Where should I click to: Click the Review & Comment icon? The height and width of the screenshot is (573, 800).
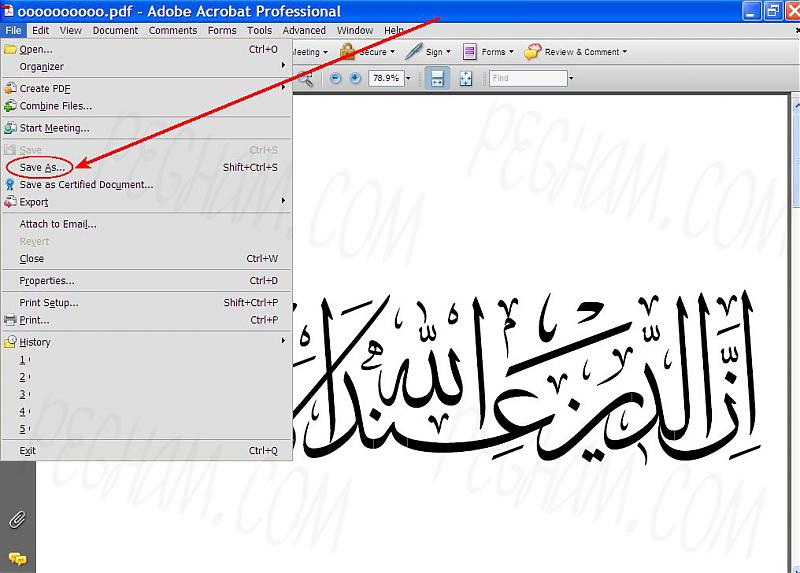point(532,52)
